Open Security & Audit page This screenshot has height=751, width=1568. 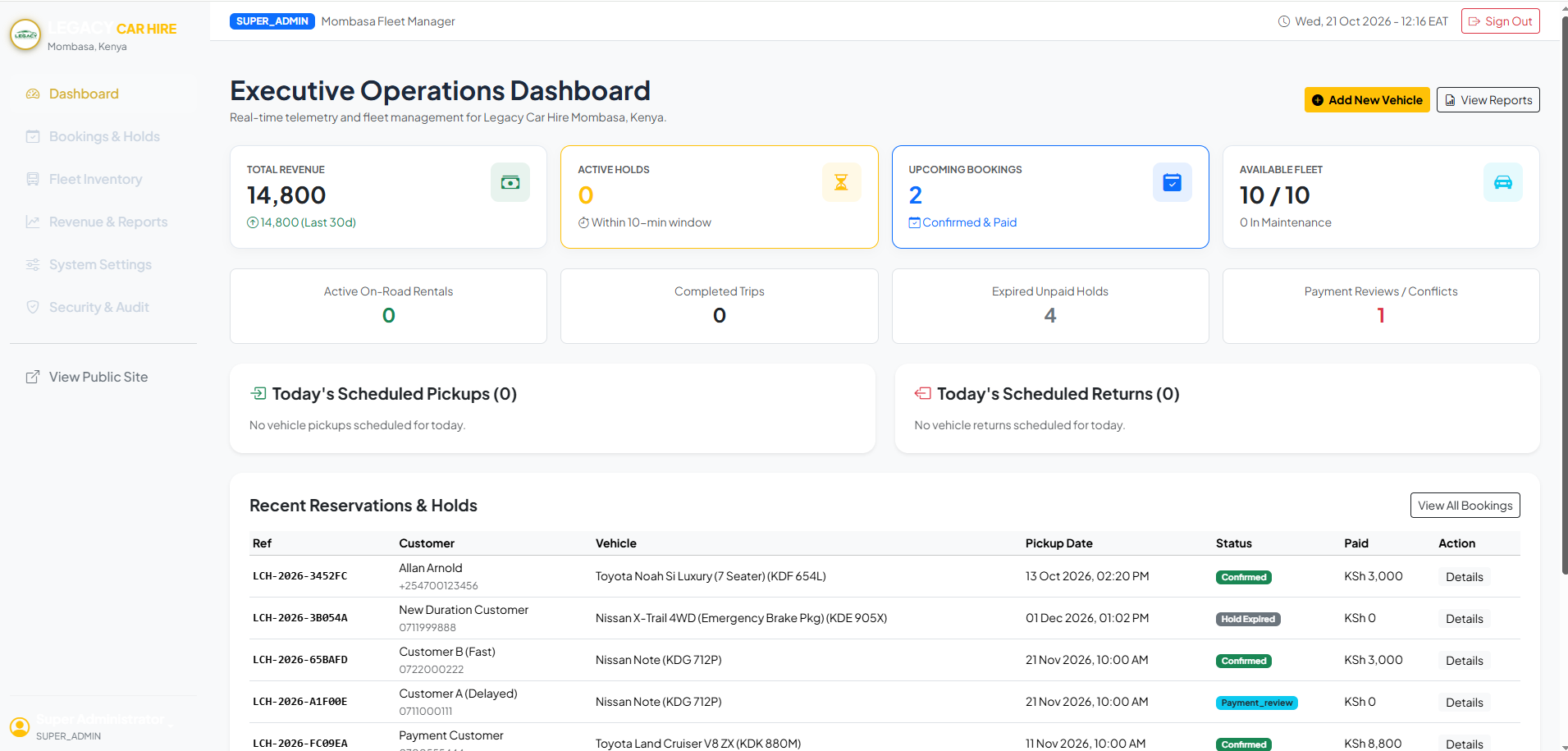tap(103, 307)
